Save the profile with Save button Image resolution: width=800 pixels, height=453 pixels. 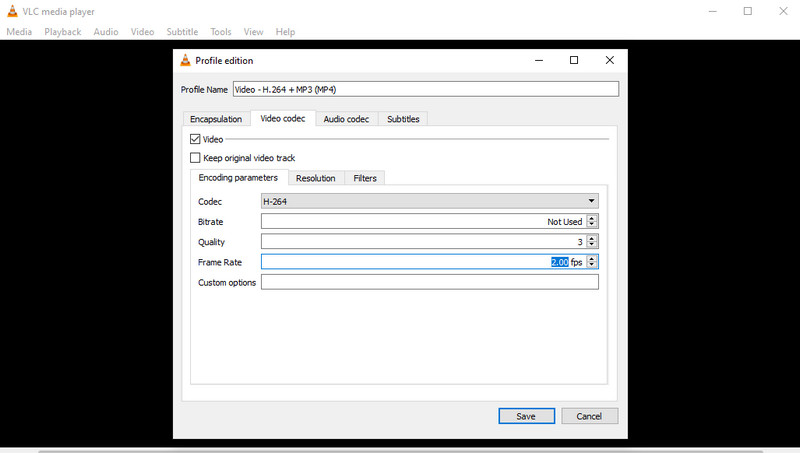click(526, 416)
